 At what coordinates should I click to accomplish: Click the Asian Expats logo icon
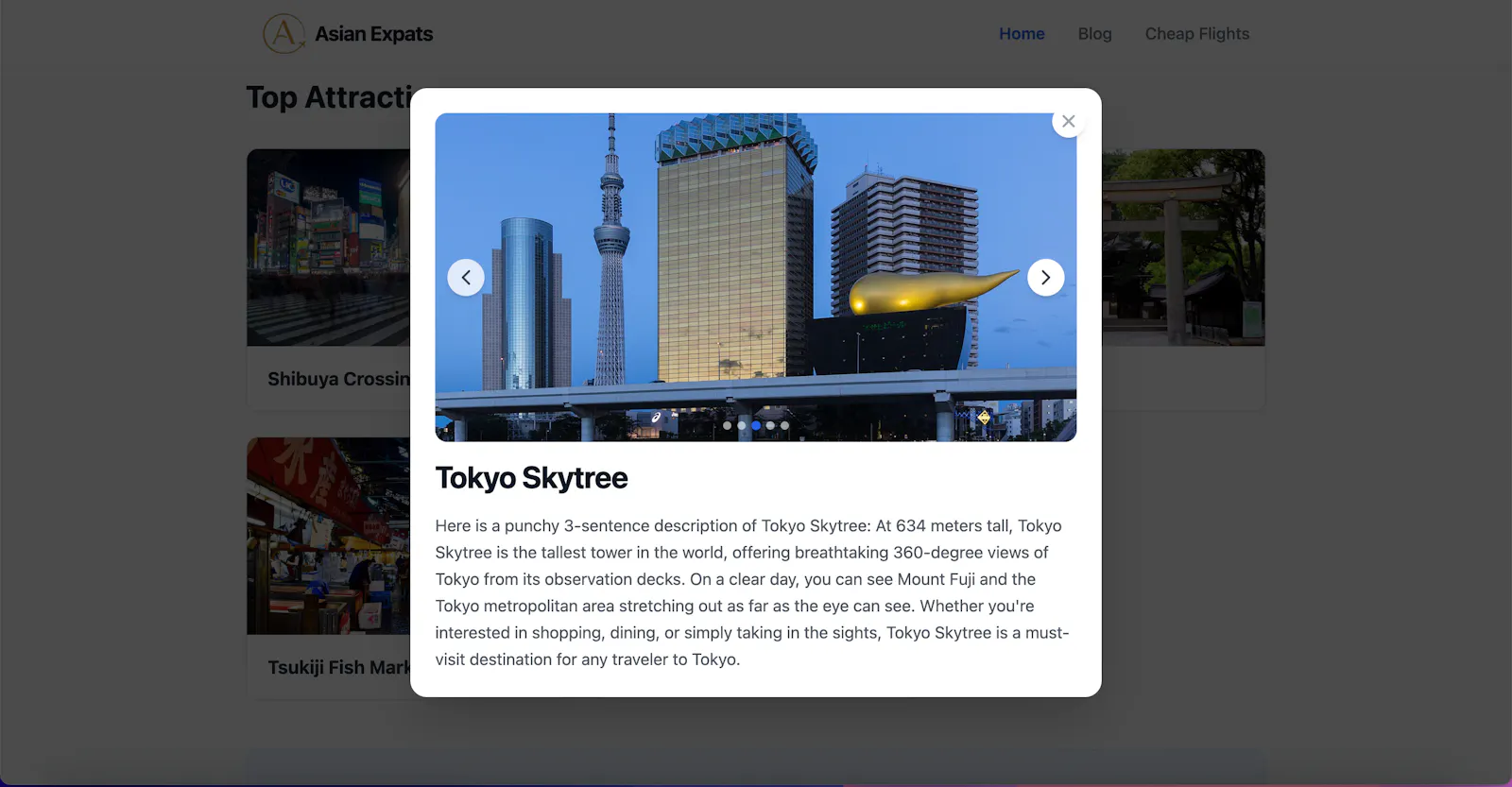(283, 34)
